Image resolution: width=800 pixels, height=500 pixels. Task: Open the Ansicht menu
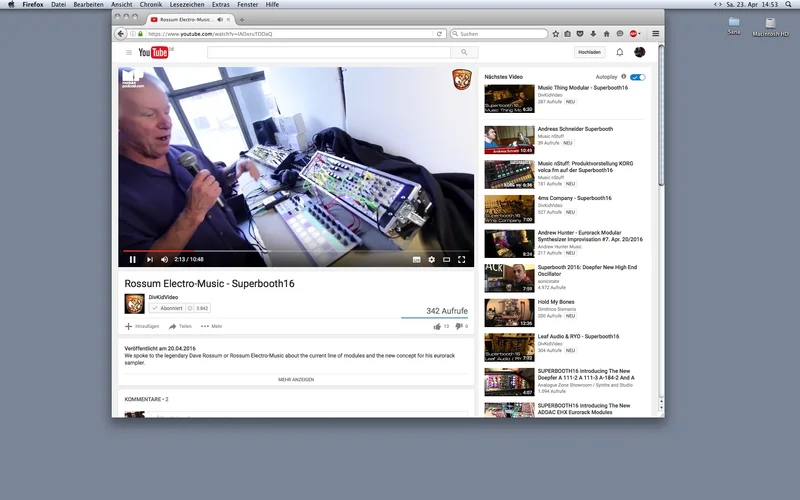[121, 5]
